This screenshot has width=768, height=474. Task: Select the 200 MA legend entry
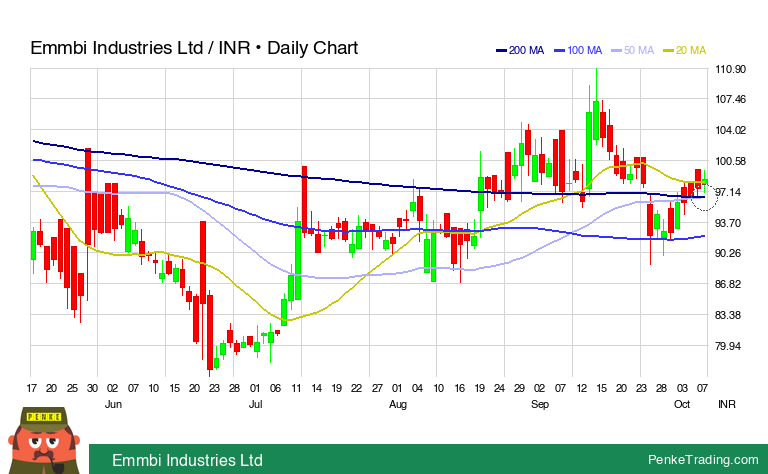point(520,50)
